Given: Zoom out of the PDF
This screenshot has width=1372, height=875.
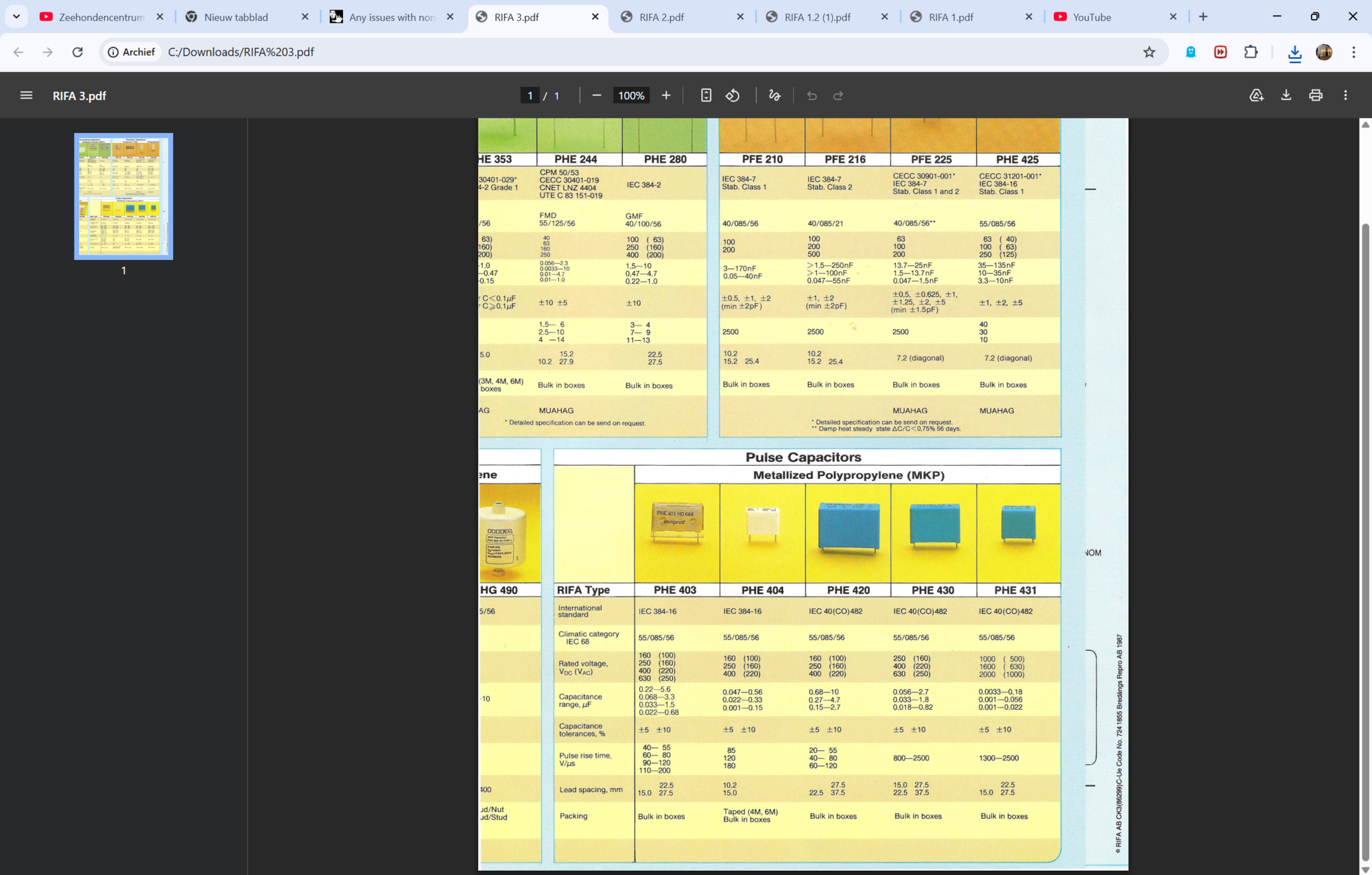Looking at the screenshot, I should click(597, 95).
